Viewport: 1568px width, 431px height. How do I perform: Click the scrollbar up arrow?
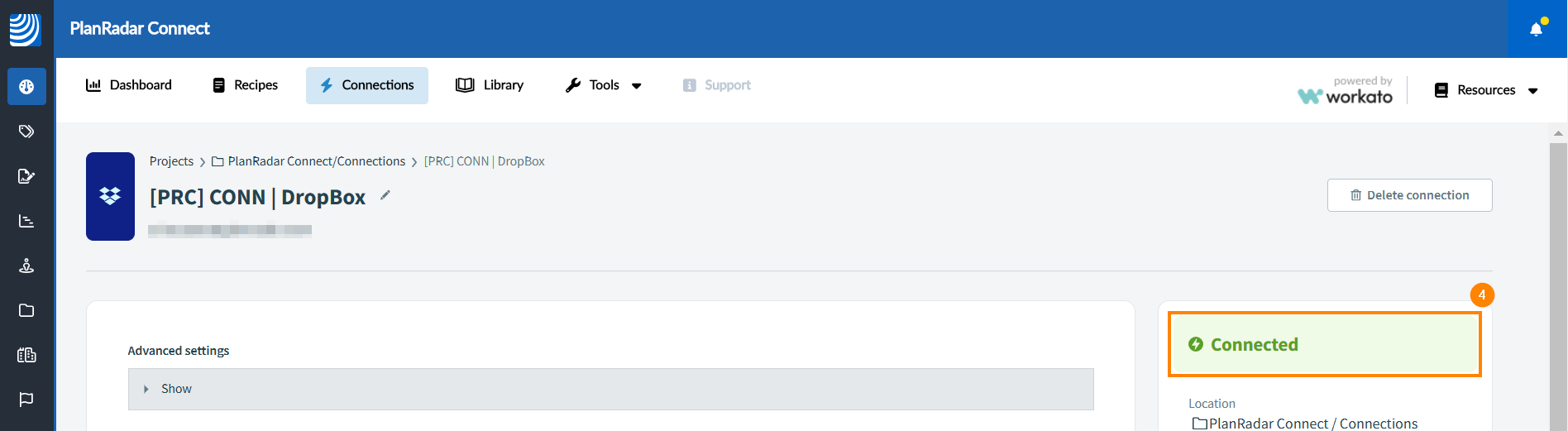pyautogui.click(x=1558, y=132)
